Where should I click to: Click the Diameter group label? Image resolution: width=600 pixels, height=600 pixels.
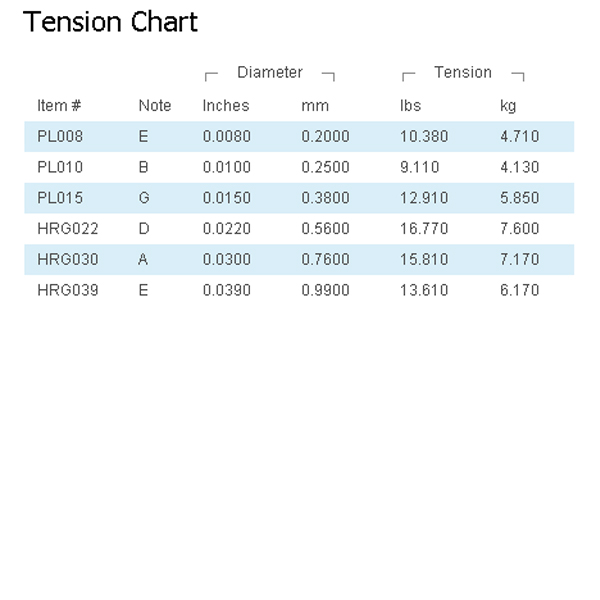270,72
